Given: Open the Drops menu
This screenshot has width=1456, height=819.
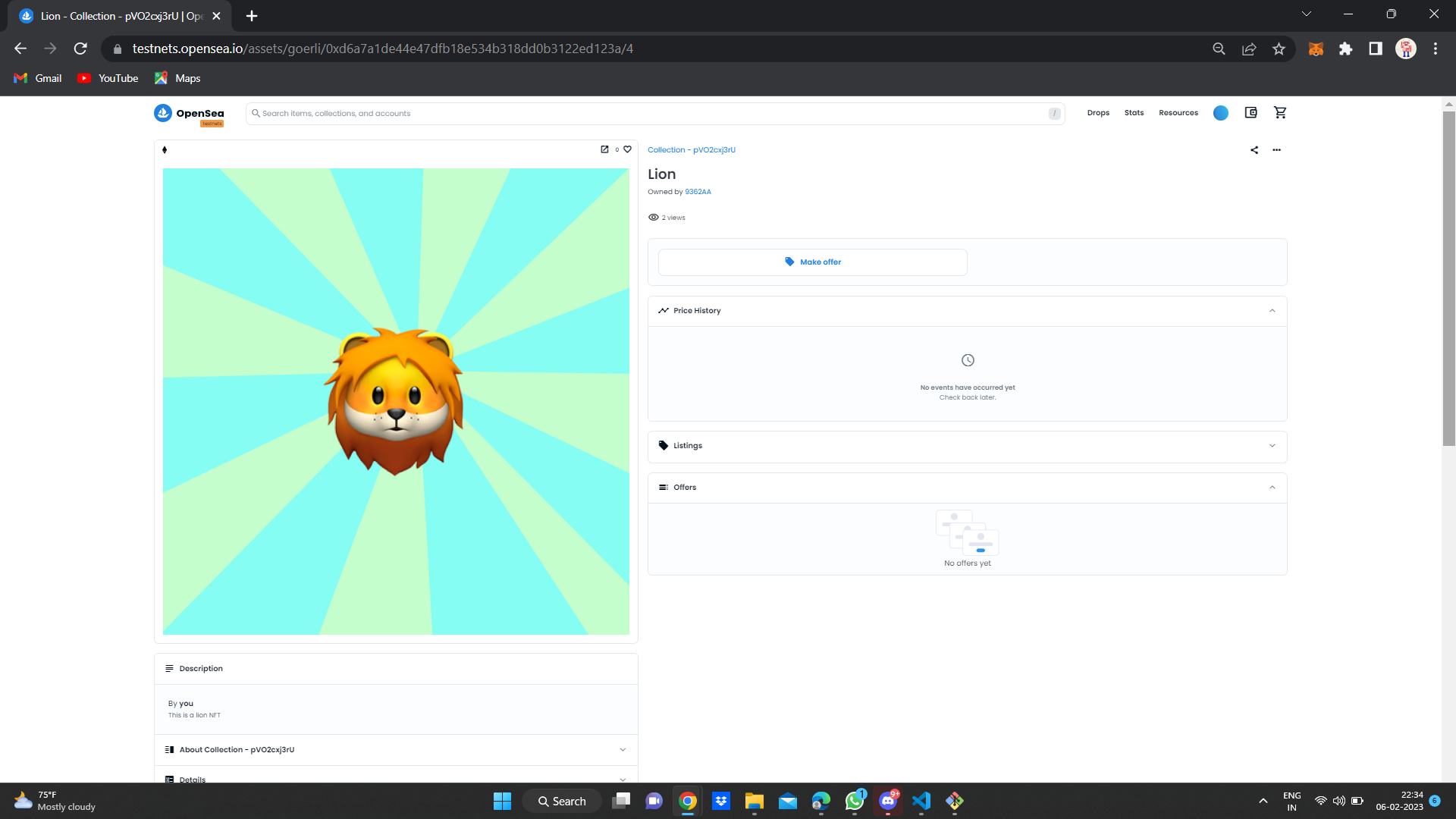Looking at the screenshot, I should click(1097, 113).
